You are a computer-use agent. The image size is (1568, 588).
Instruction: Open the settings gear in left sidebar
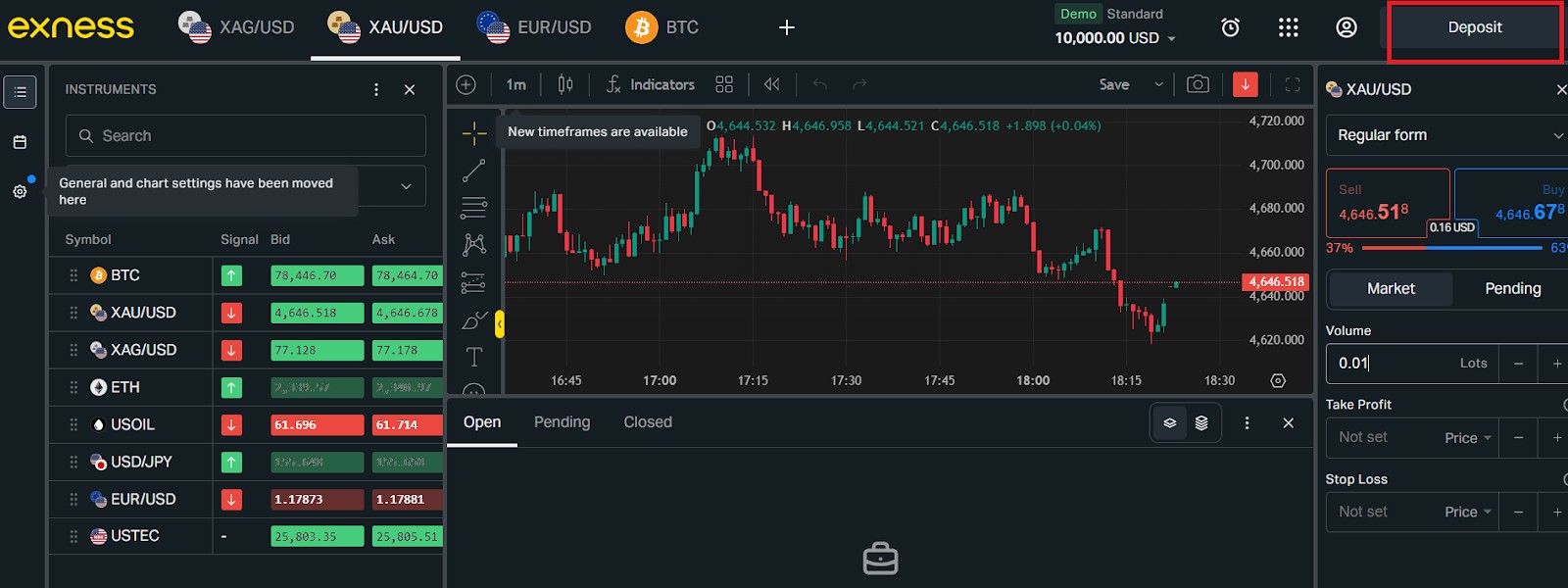click(x=20, y=192)
